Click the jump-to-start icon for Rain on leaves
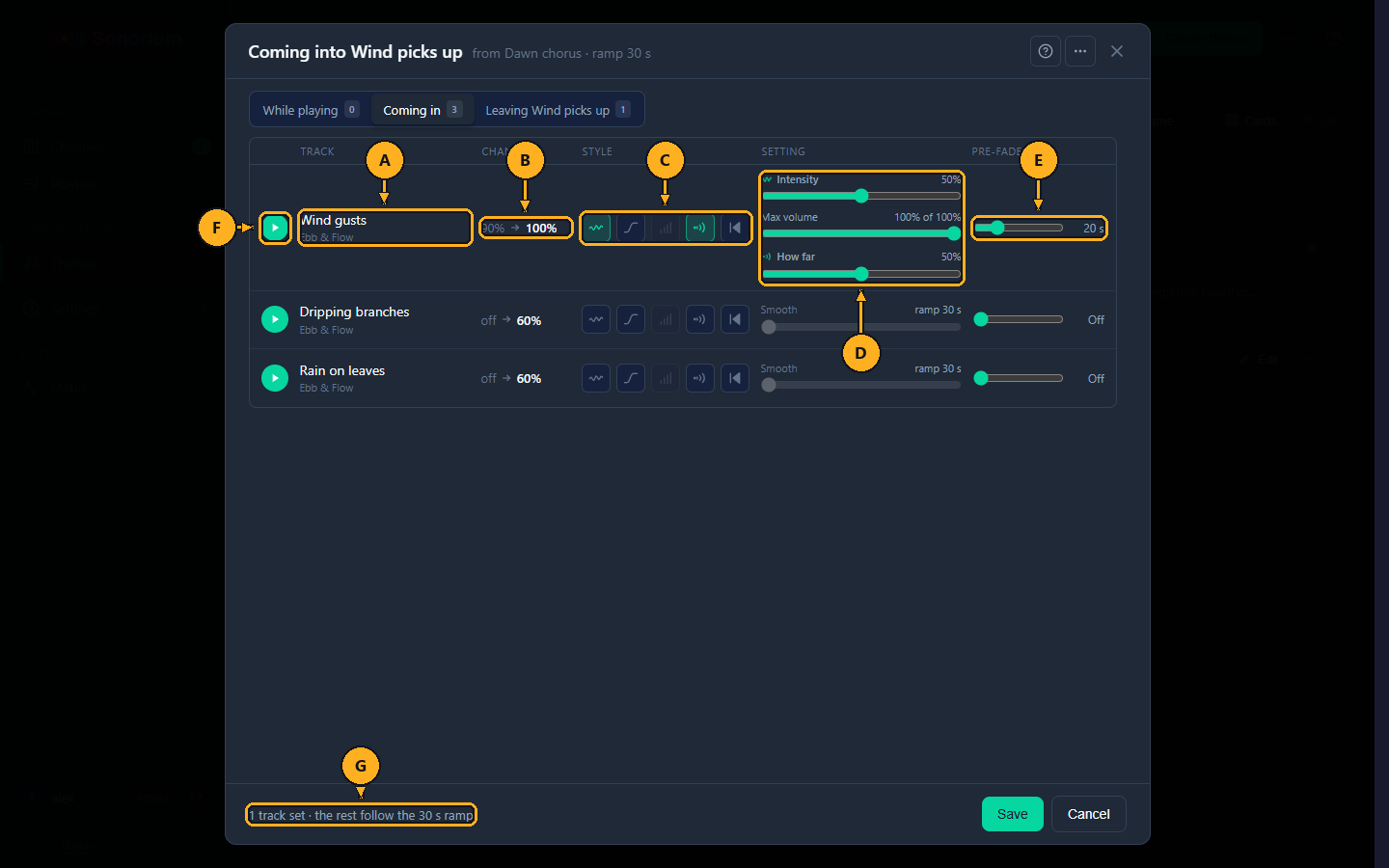 (x=735, y=378)
